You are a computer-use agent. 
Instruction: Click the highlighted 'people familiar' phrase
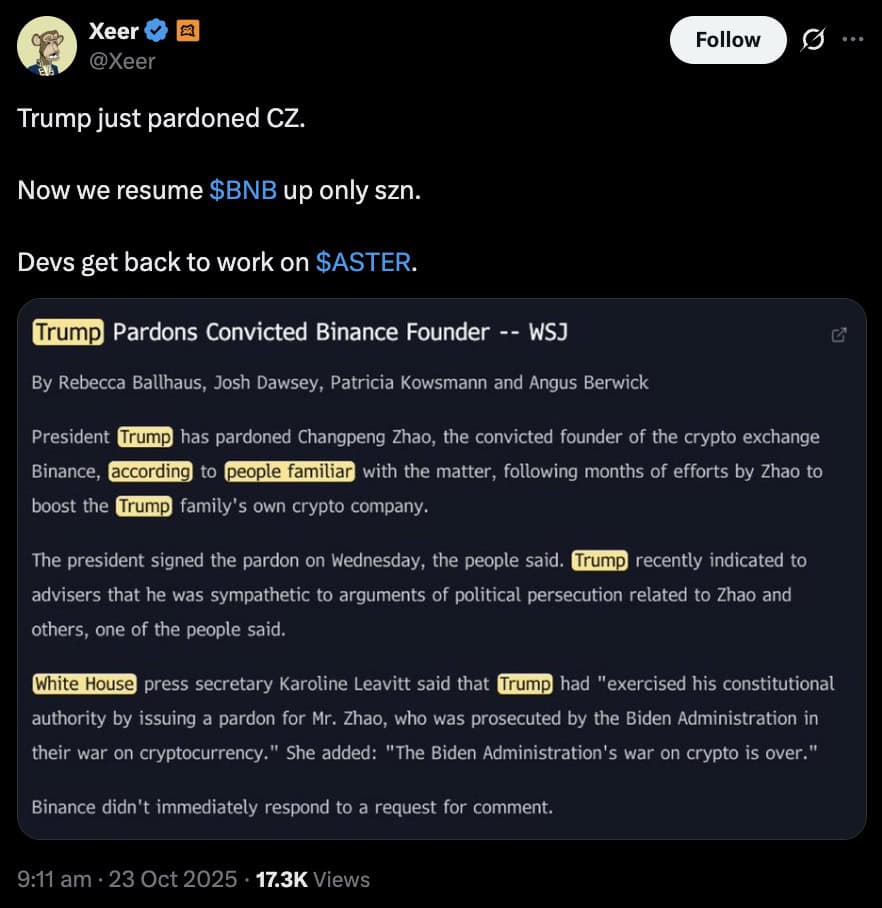(290, 471)
